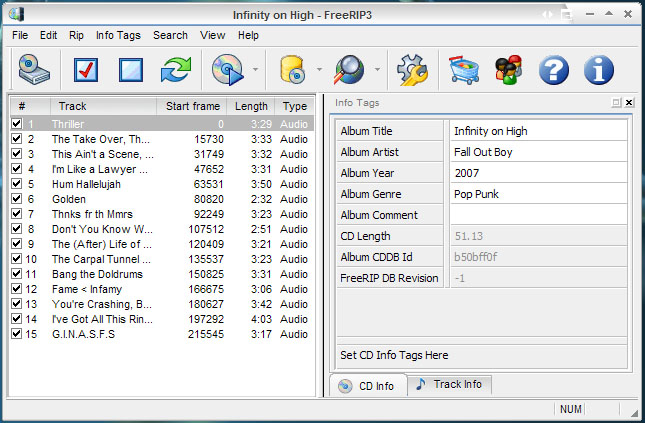
Task: Edit the Album Year field 2007
Action: tap(539, 173)
